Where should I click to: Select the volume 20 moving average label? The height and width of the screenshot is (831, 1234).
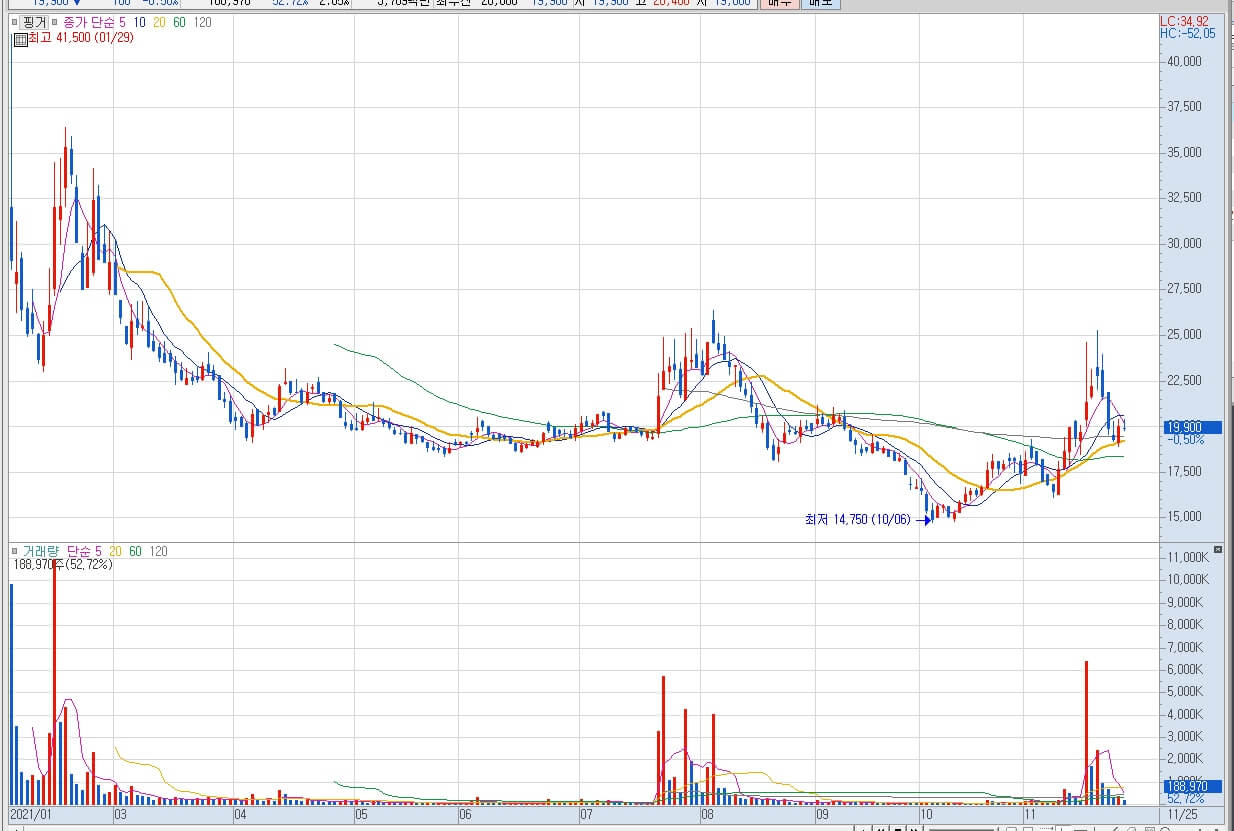tap(116, 551)
